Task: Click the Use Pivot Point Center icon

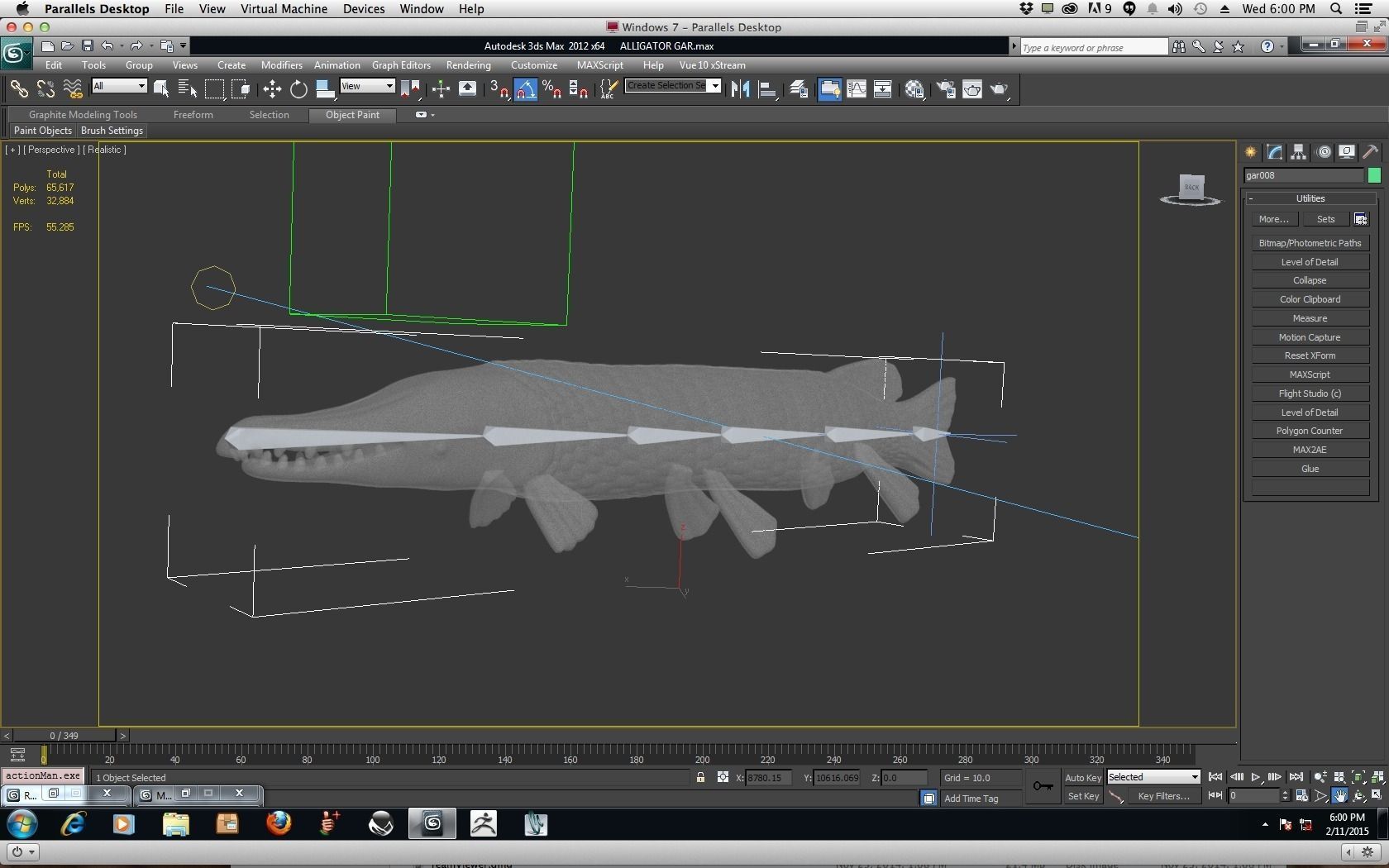Action: click(410, 88)
